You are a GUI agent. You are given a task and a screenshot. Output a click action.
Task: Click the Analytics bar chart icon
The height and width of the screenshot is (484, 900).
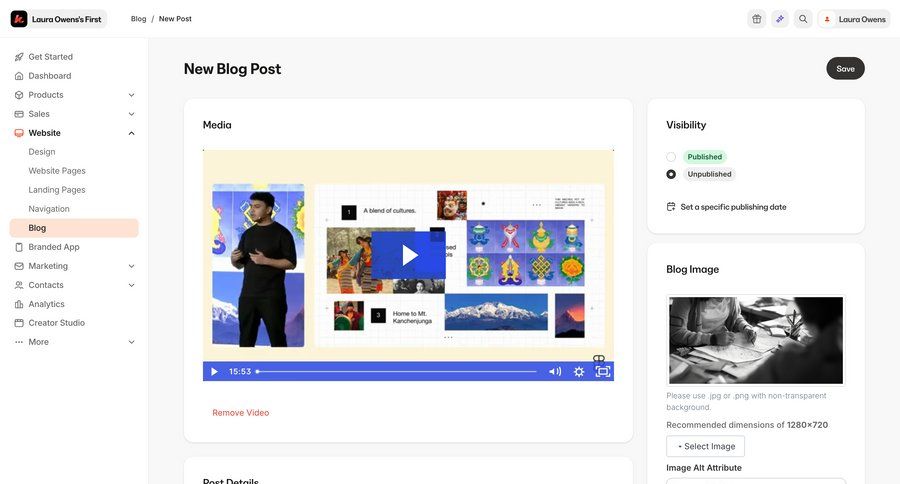point(19,304)
